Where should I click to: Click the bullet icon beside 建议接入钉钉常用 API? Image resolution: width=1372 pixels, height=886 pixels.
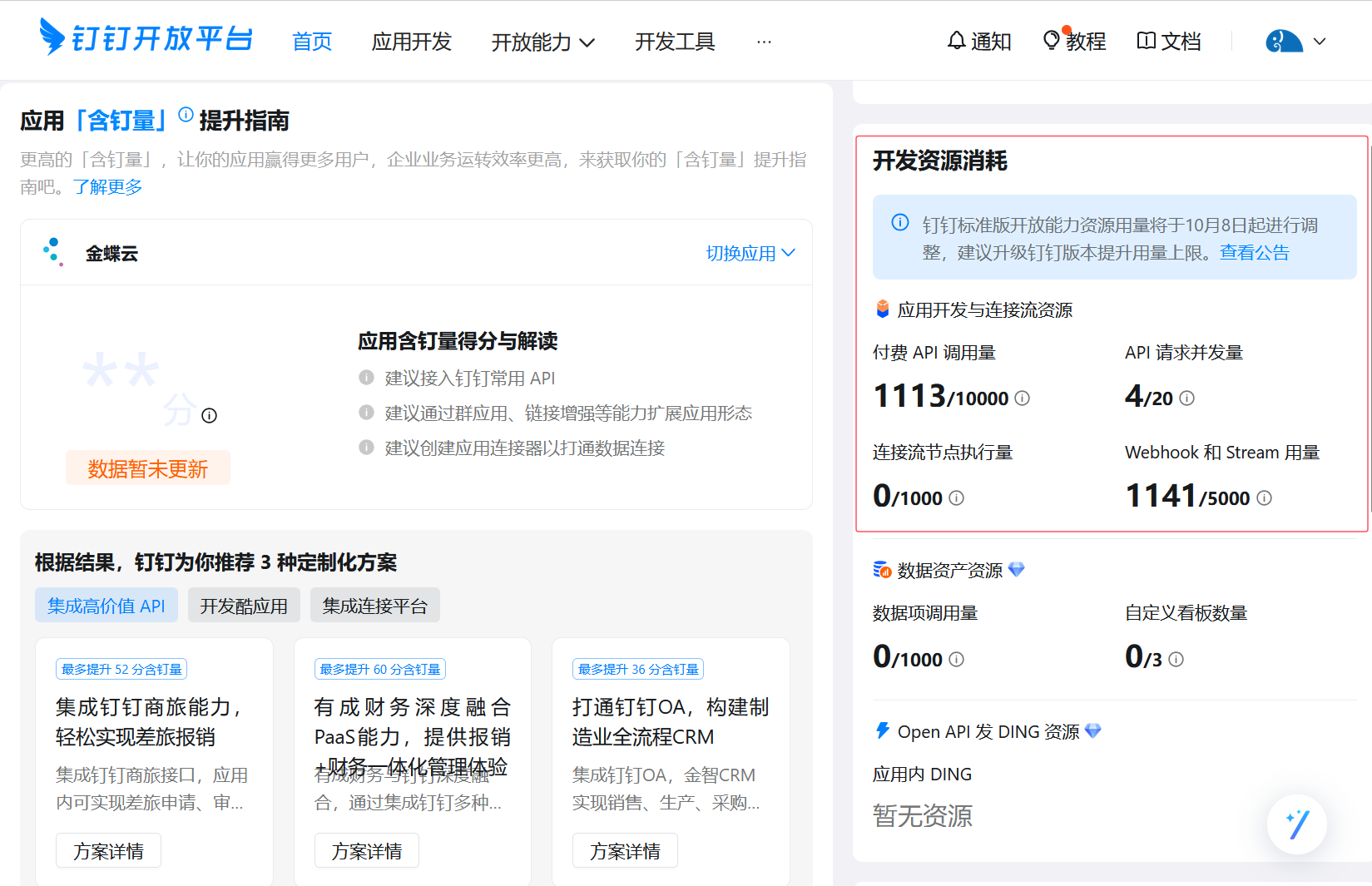[366, 378]
